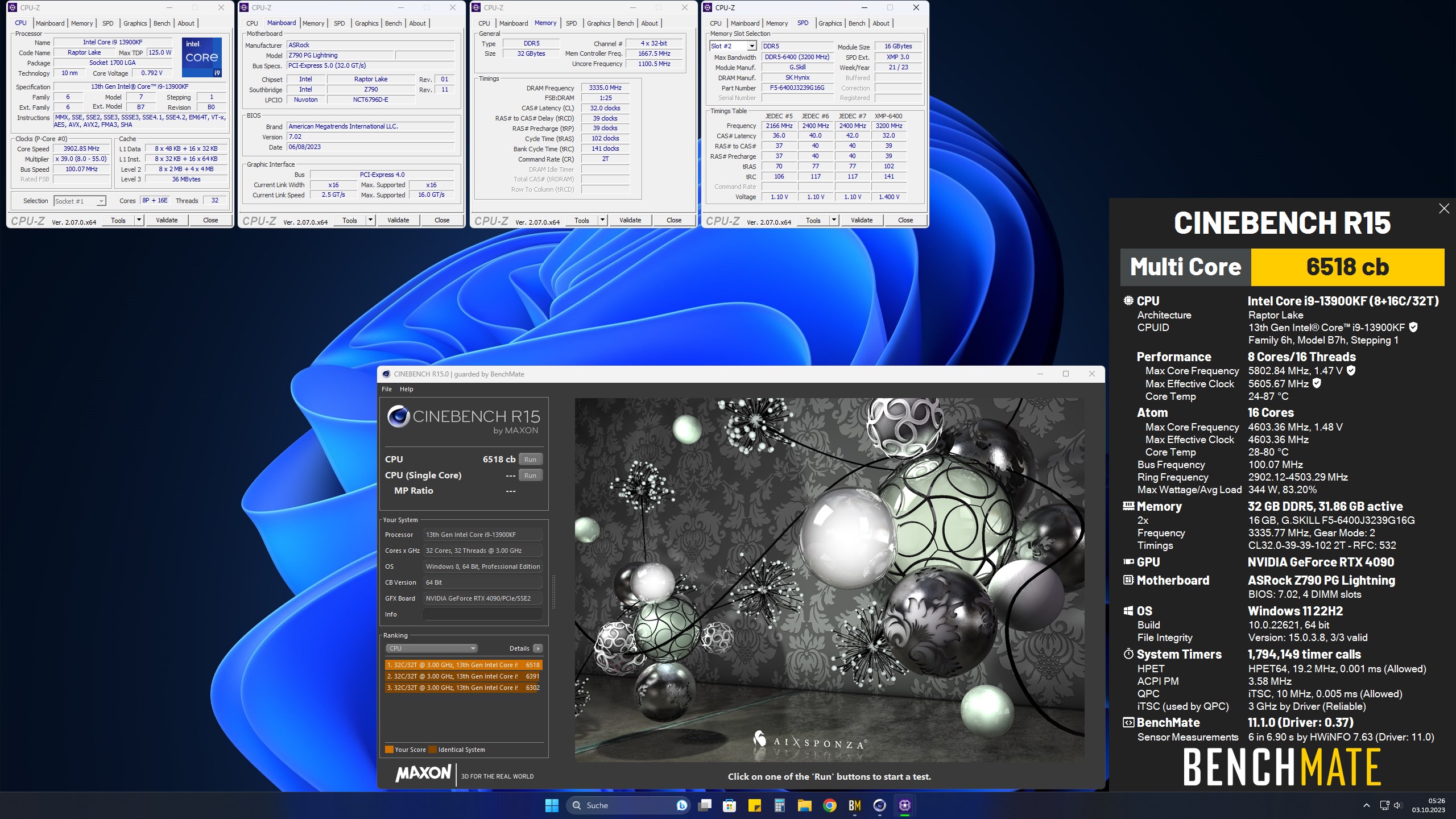Click the Part Number F5-6400J3239G16G field
1456x819 pixels.
pyautogui.click(x=797, y=88)
